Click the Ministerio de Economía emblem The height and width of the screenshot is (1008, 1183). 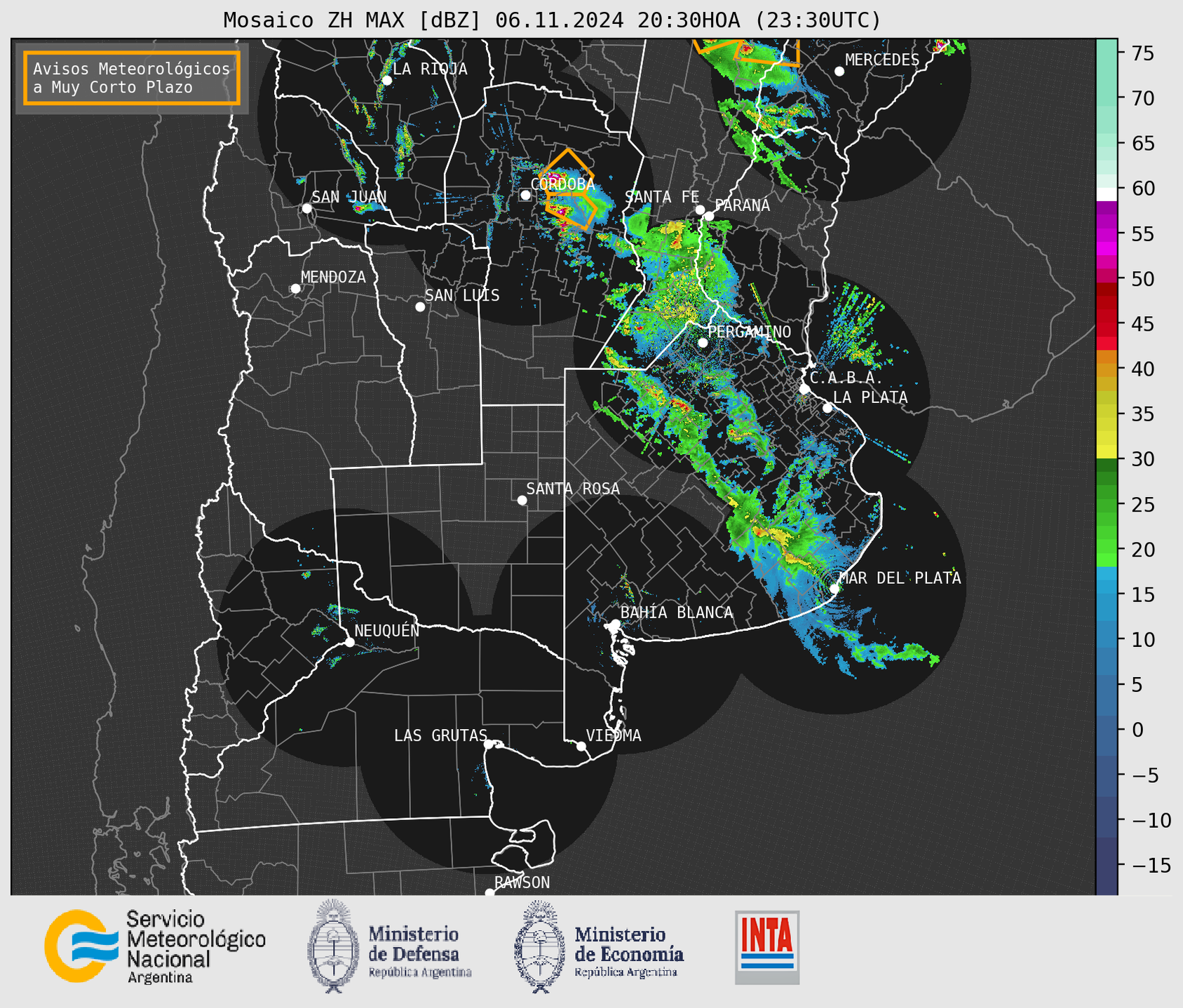(539, 946)
